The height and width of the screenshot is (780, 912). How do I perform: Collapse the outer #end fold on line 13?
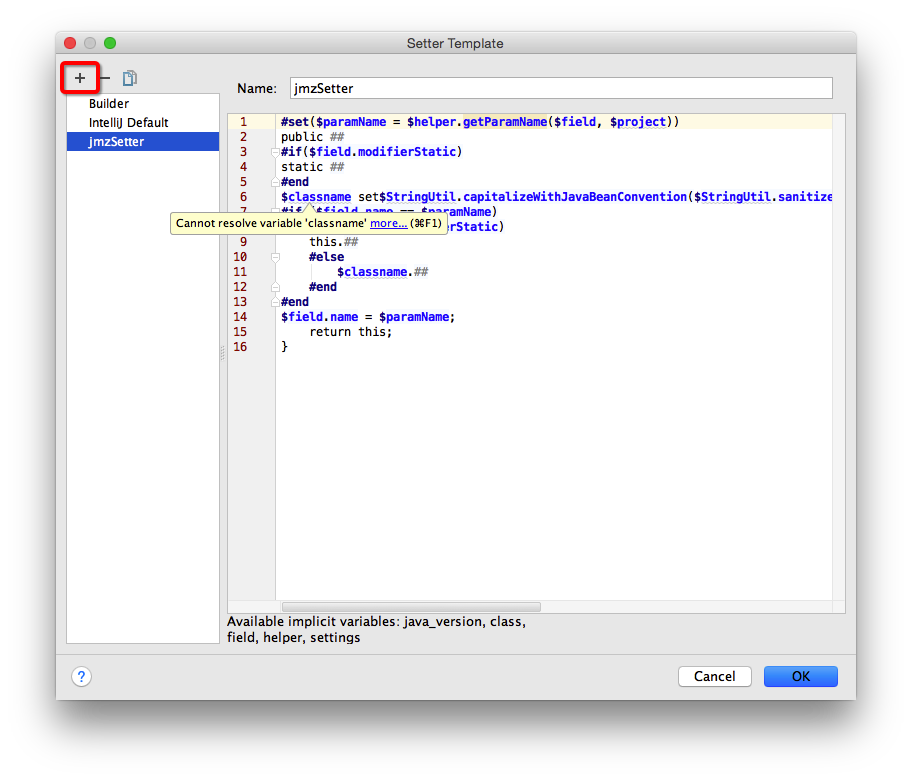pyautogui.click(x=274, y=301)
